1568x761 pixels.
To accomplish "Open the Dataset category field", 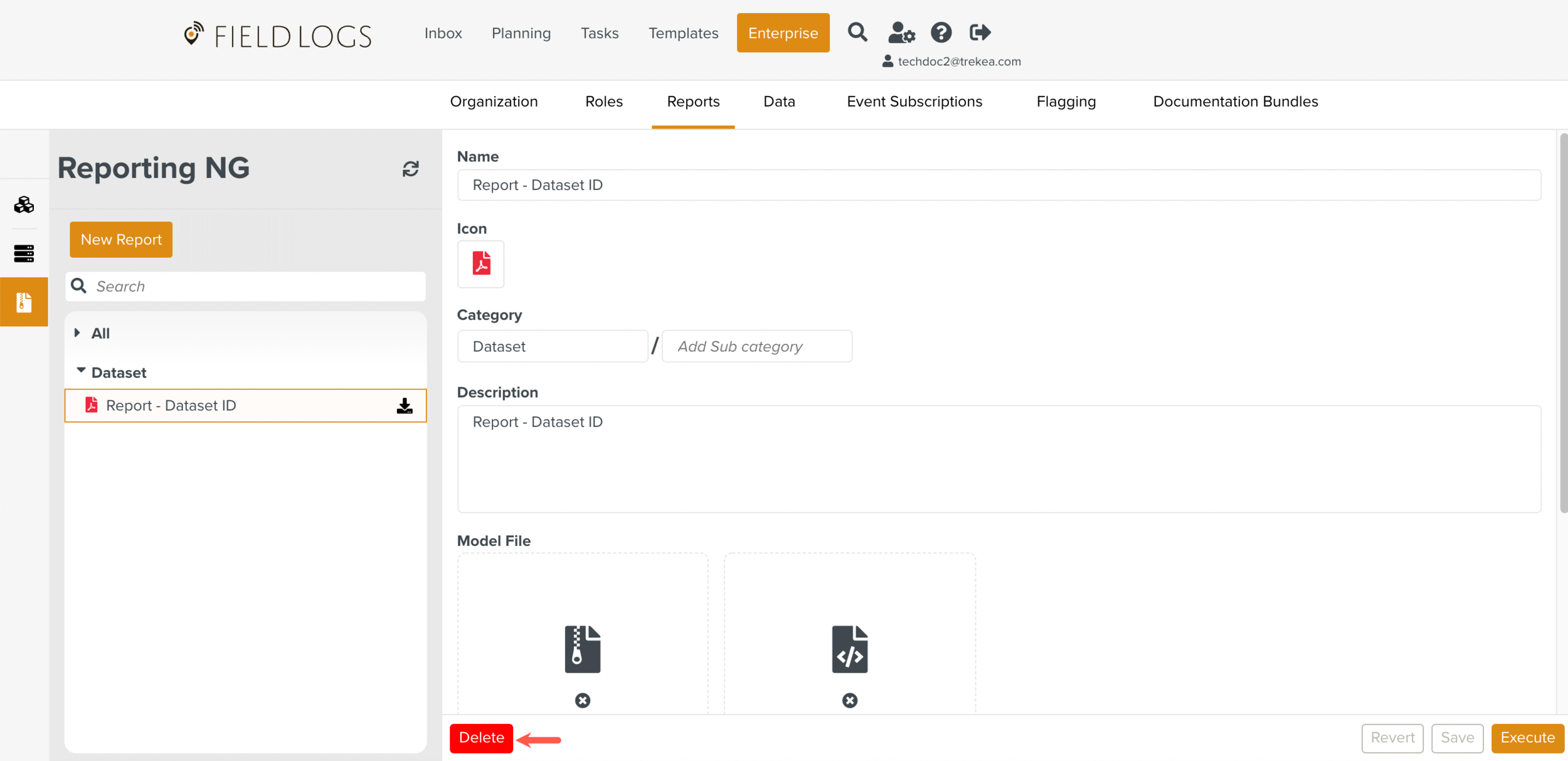I will click(552, 346).
